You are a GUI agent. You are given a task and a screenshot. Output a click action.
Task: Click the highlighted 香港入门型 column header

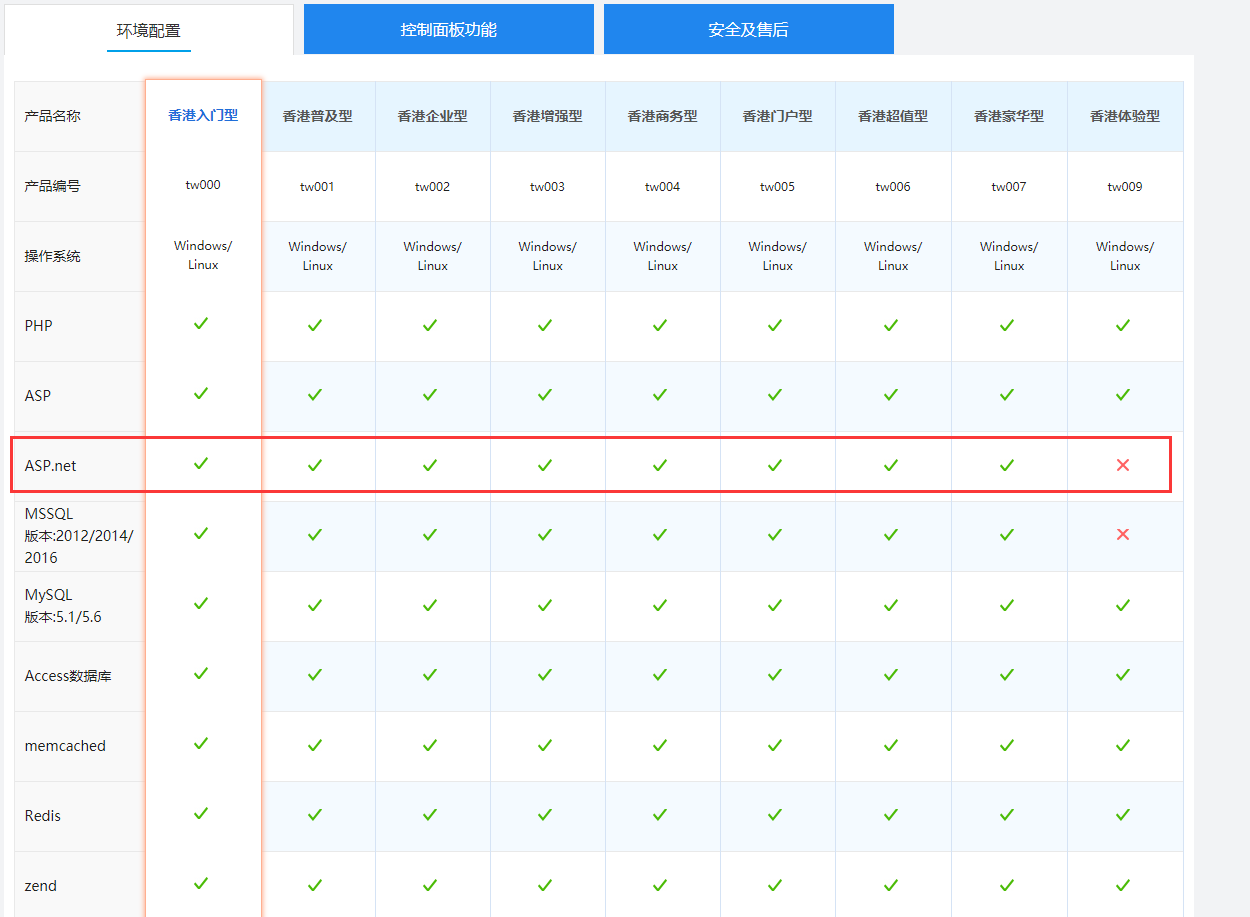202,115
